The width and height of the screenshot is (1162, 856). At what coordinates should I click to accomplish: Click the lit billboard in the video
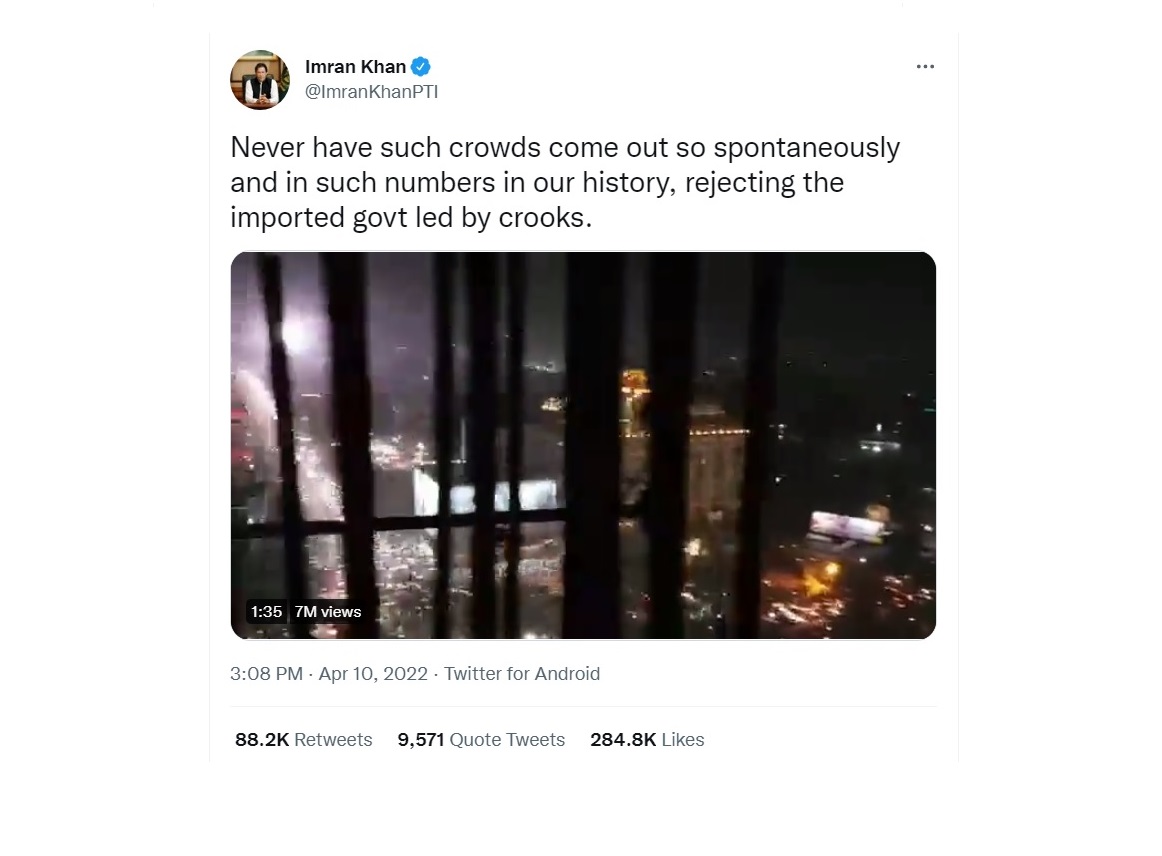pos(845,527)
